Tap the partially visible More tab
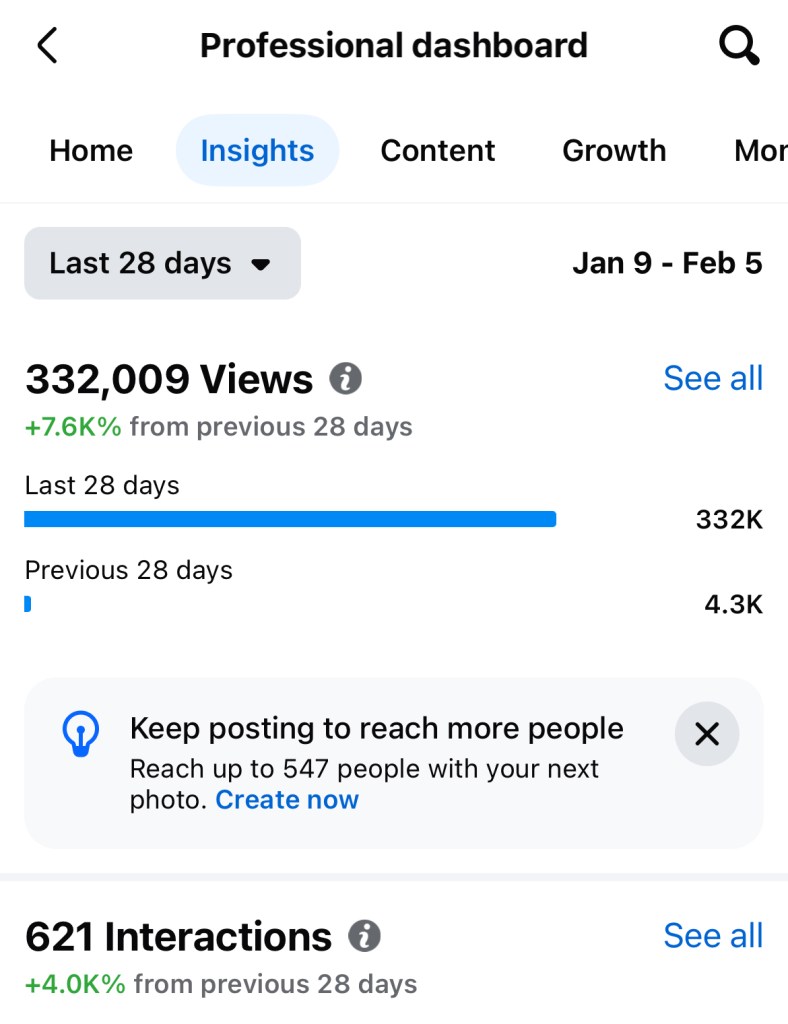This screenshot has width=788, height=1024. pyautogui.click(x=760, y=151)
